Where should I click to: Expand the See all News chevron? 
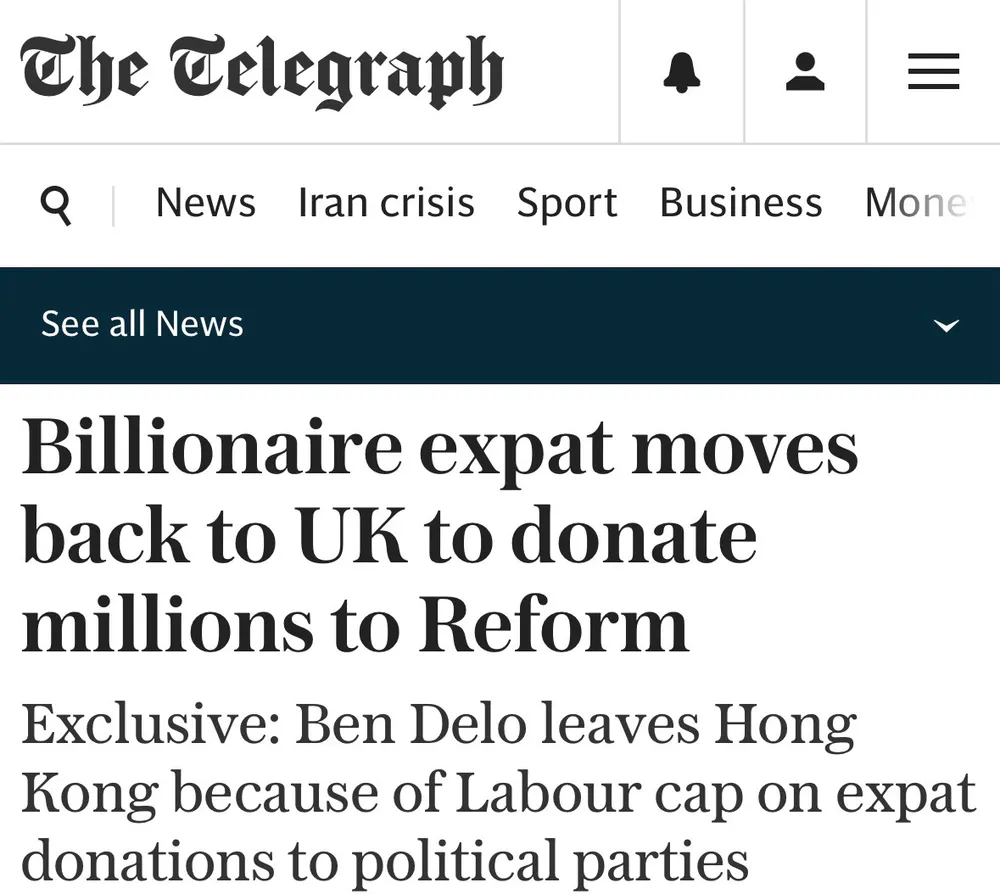point(945,325)
